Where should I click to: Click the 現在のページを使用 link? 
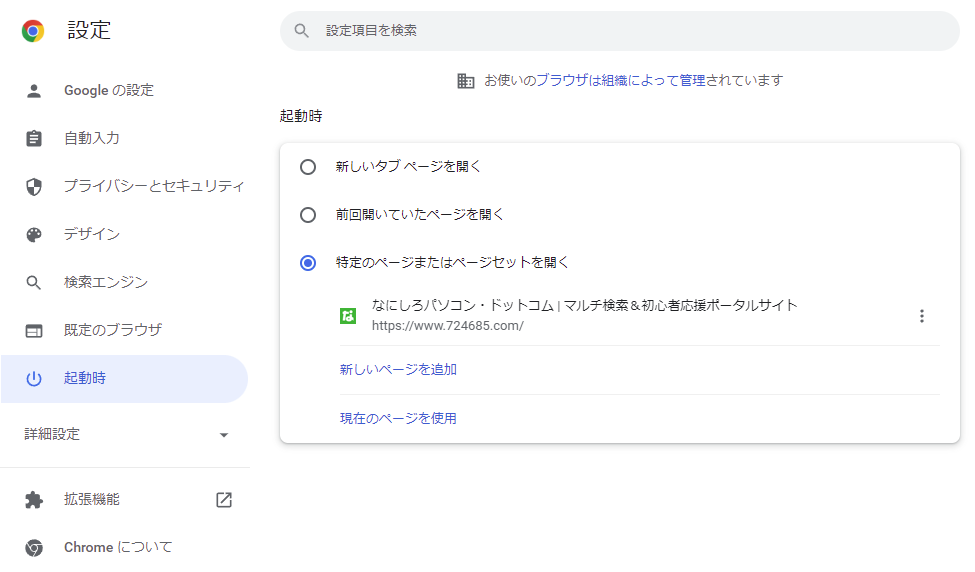(x=398, y=418)
